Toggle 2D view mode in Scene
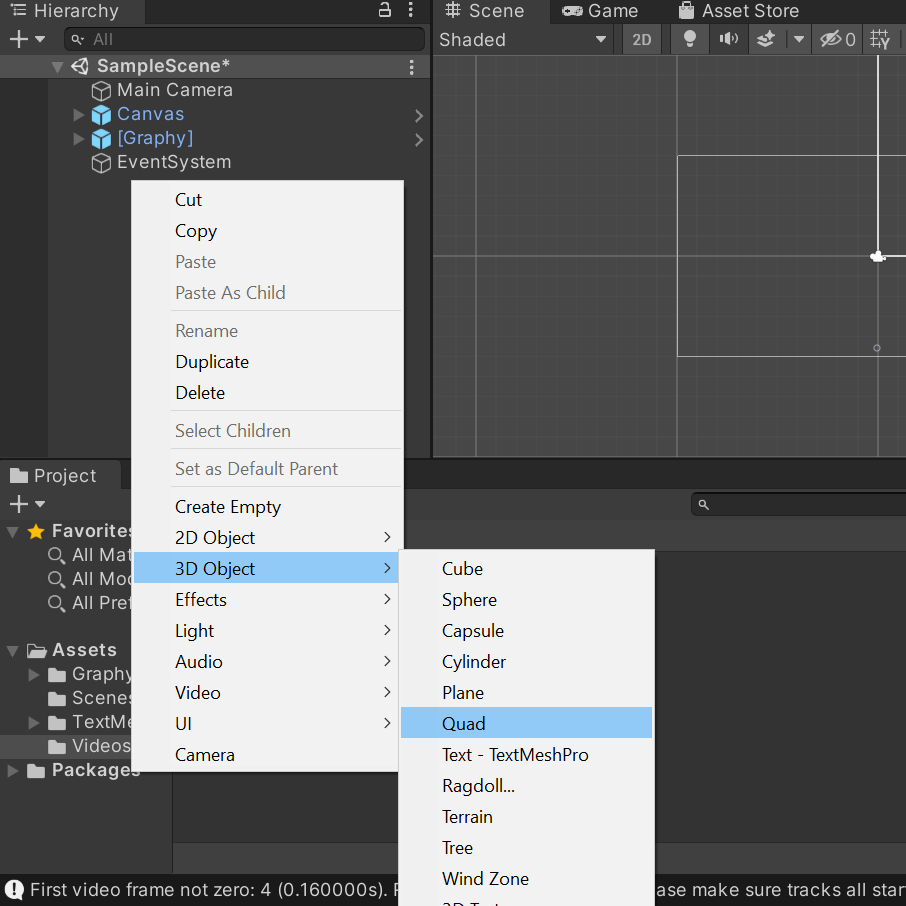This screenshot has height=906, width=906. (x=641, y=40)
